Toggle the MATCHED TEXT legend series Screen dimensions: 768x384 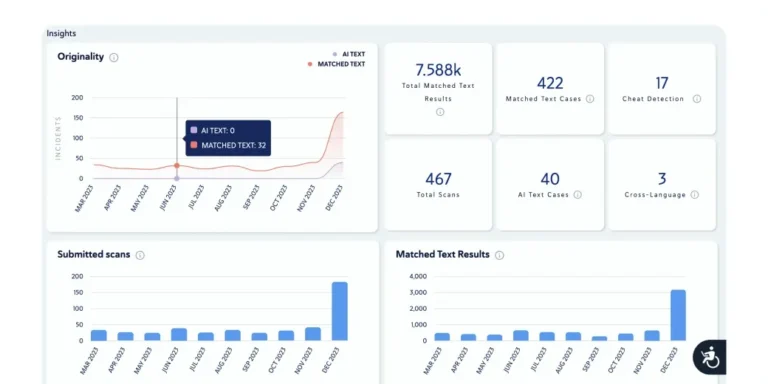[x=336, y=64]
